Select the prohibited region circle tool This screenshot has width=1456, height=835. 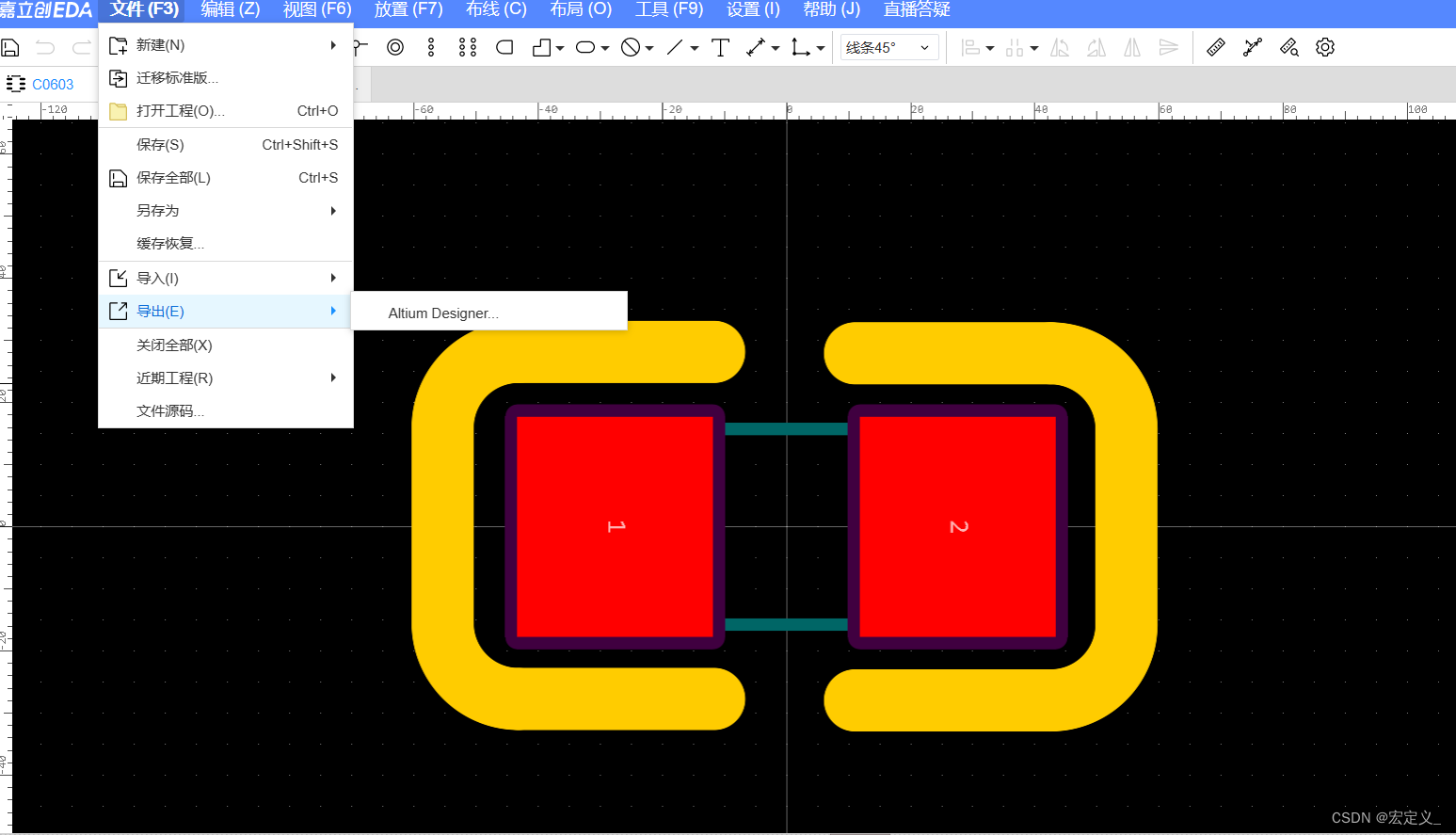click(x=631, y=47)
